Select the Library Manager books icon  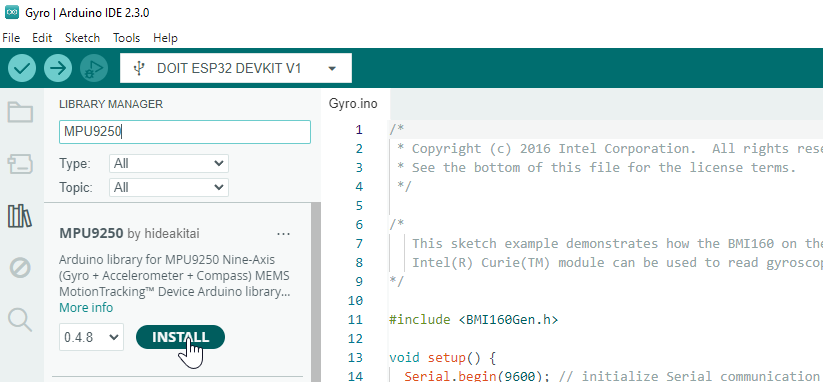[20, 216]
